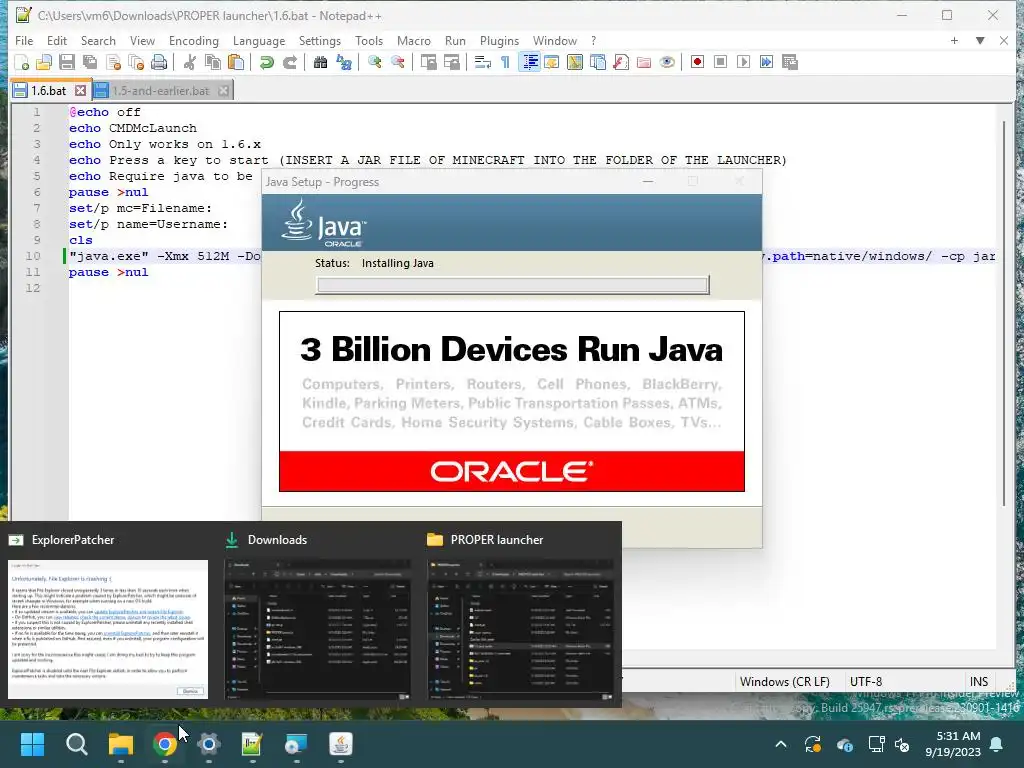This screenshot has height=768, width=1024.
Task: Click the Redo arrow icon
Action: pos(290,63)
